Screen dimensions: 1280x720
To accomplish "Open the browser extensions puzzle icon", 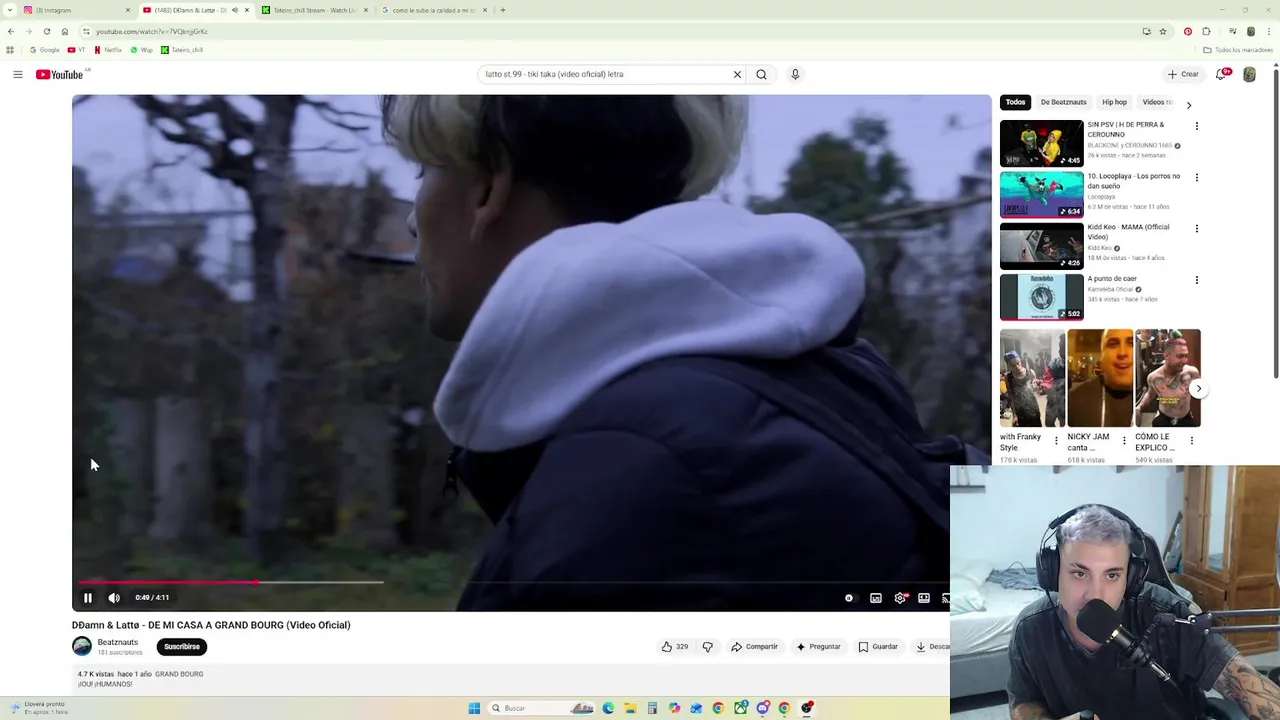I will point(1207,31).
